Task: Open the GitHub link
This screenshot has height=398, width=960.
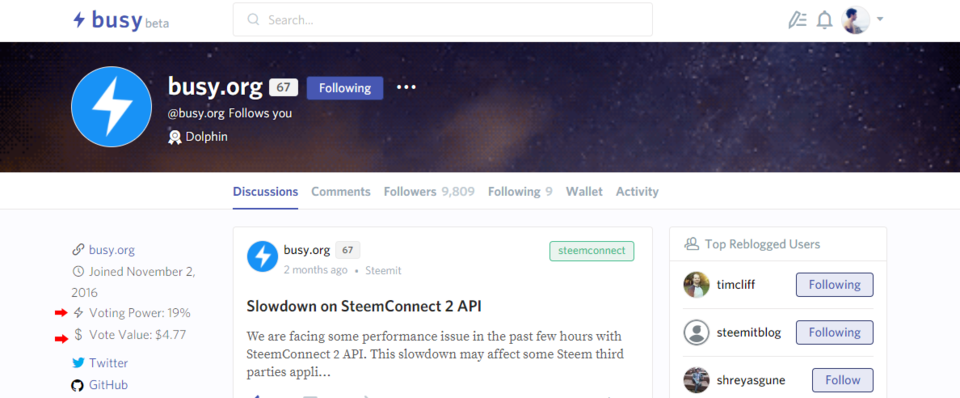Action: 108,385
